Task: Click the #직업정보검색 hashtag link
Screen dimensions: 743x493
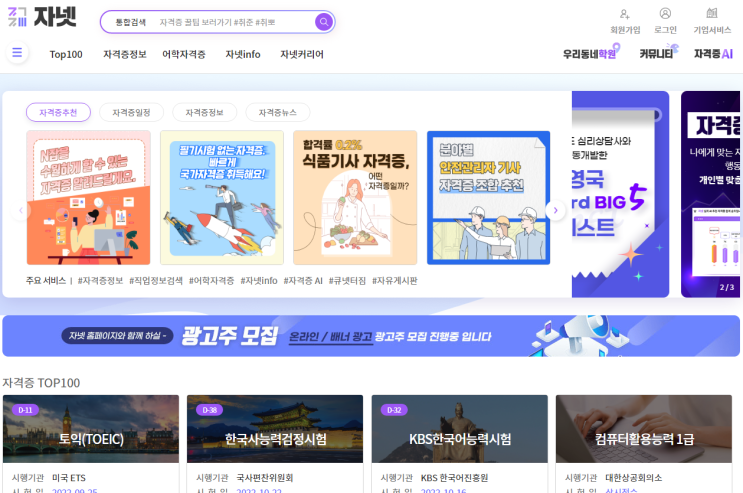Action: pyautogui.click(x=156, y=281)
